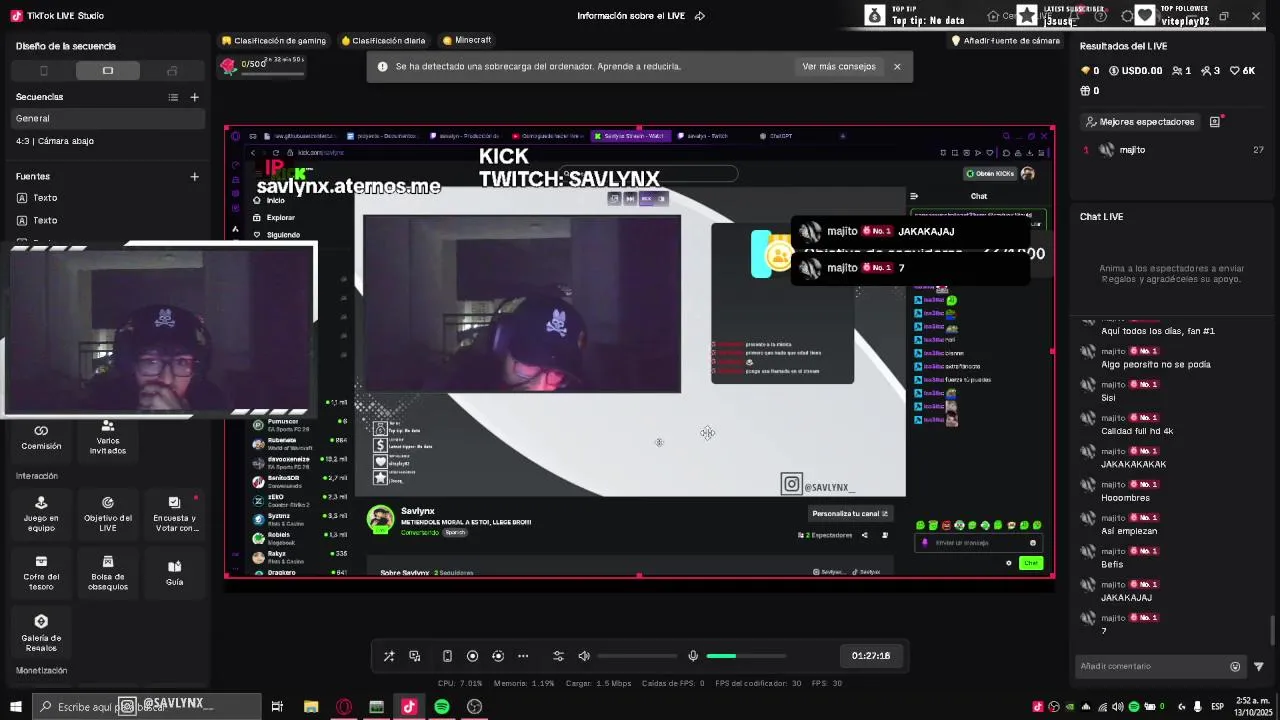Select the dual portrait-landscape layout
The height and width of the screenshot is (720, 1280).
click(172, 71)
